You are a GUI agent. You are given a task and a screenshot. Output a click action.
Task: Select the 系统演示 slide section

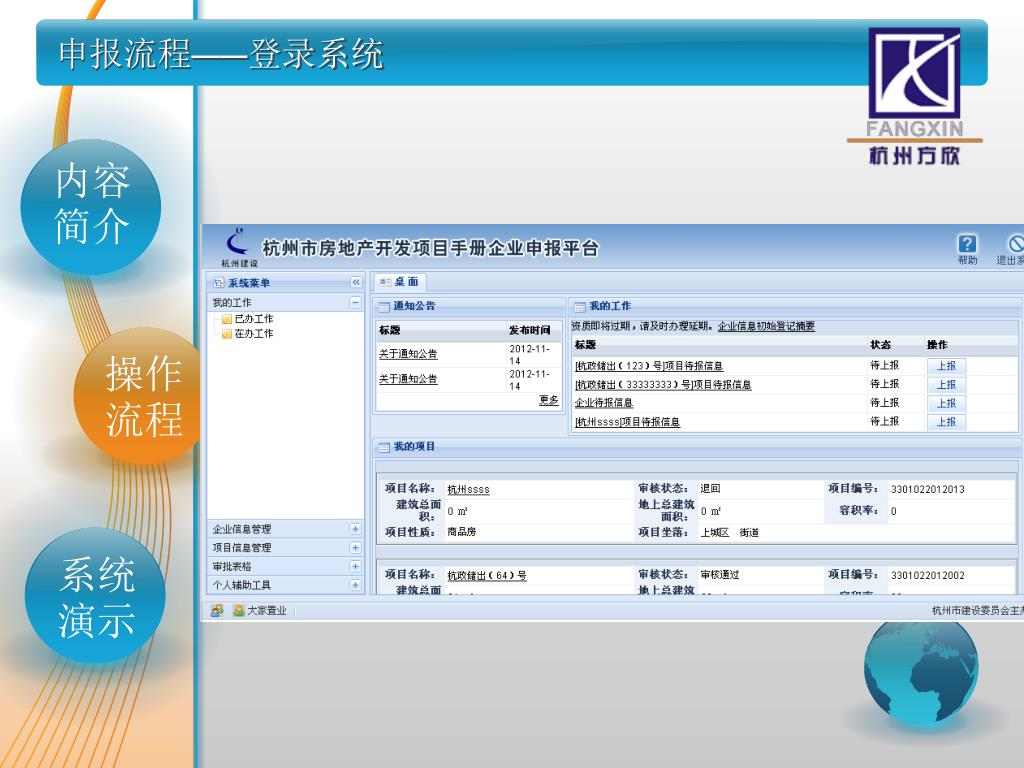click(x=95, y=597)
